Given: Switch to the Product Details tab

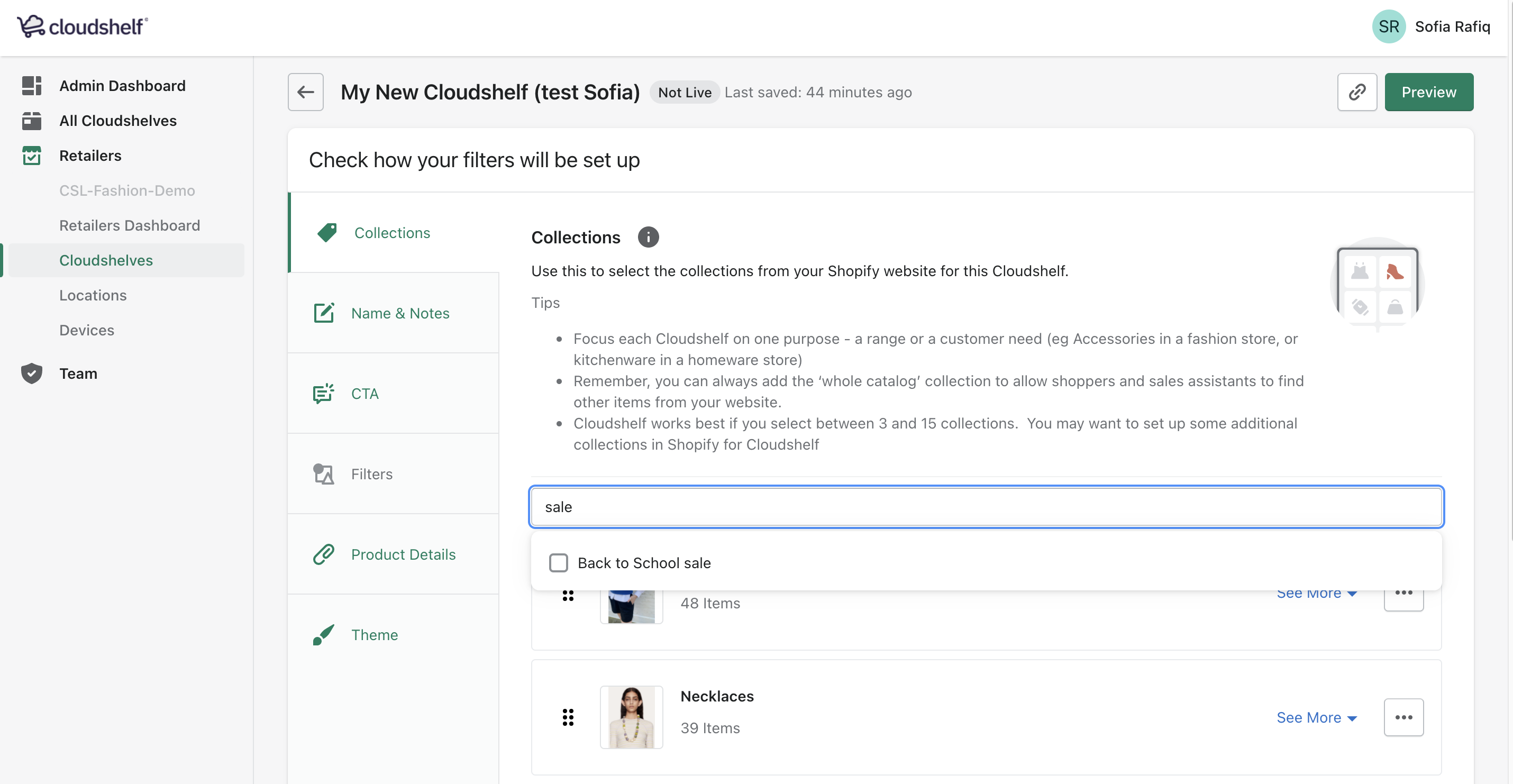Looking at the screenshot, I should click(394, 554).
